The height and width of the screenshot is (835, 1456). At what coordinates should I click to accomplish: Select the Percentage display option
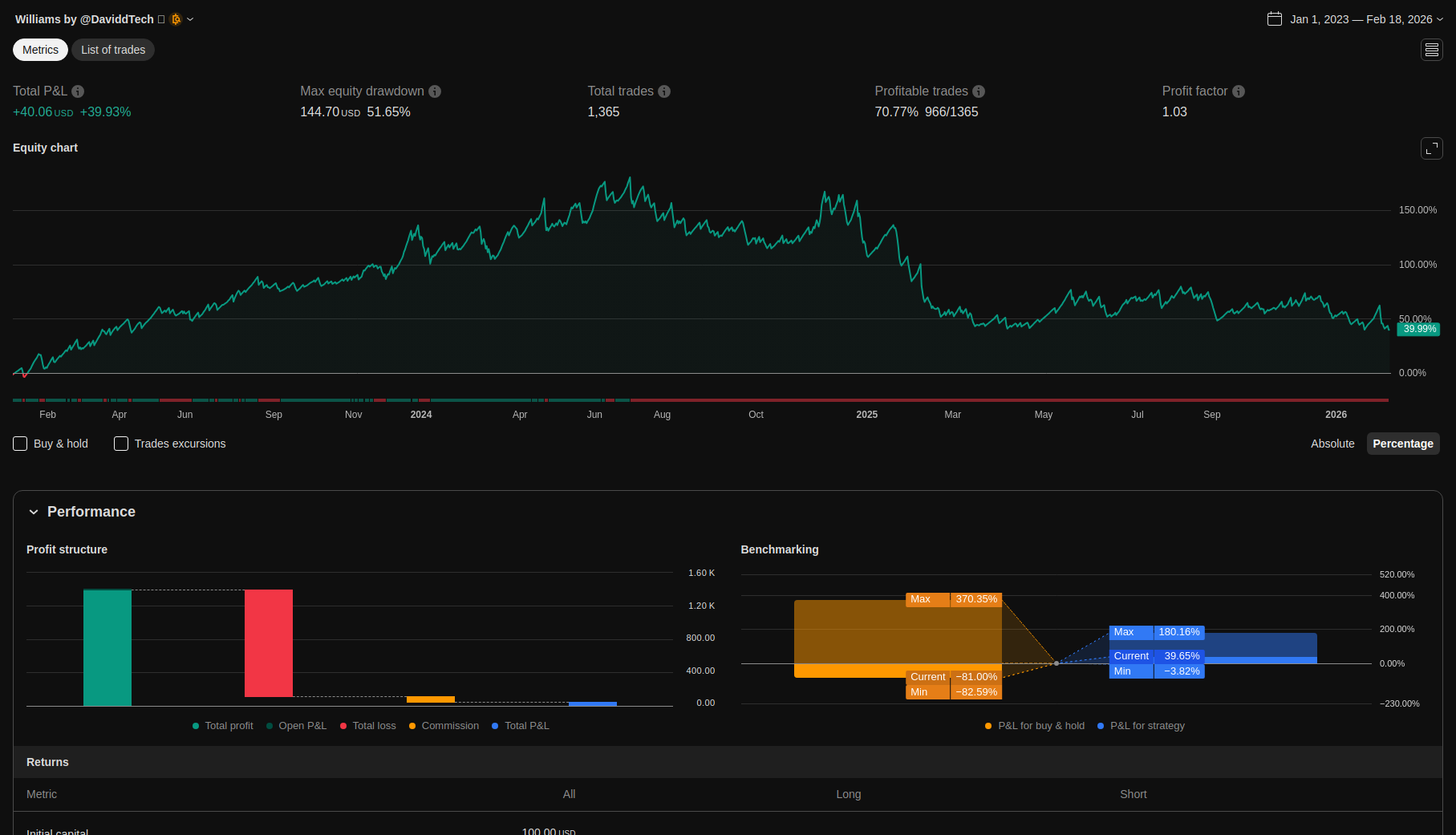[1402, 444]
